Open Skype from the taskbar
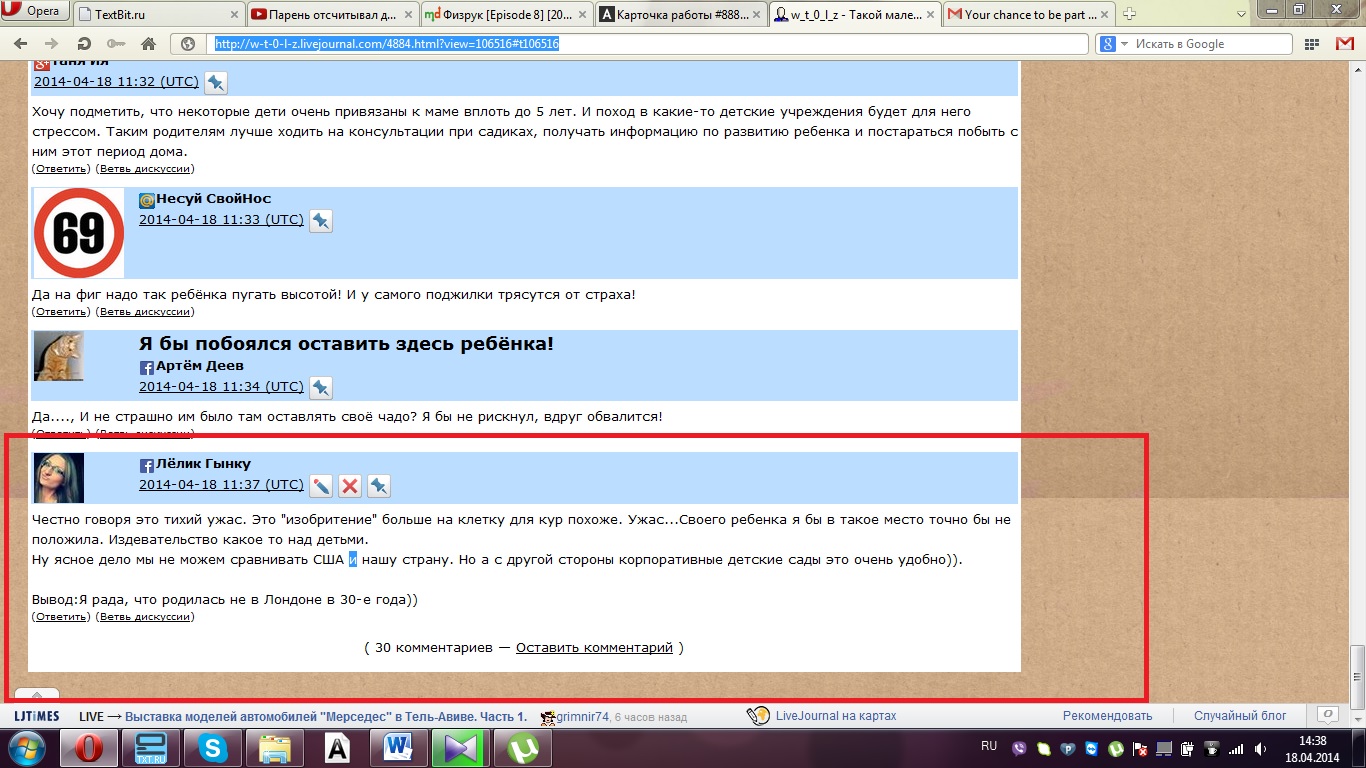This screenshot has height=768, width=1366. [x=212, y=748]
